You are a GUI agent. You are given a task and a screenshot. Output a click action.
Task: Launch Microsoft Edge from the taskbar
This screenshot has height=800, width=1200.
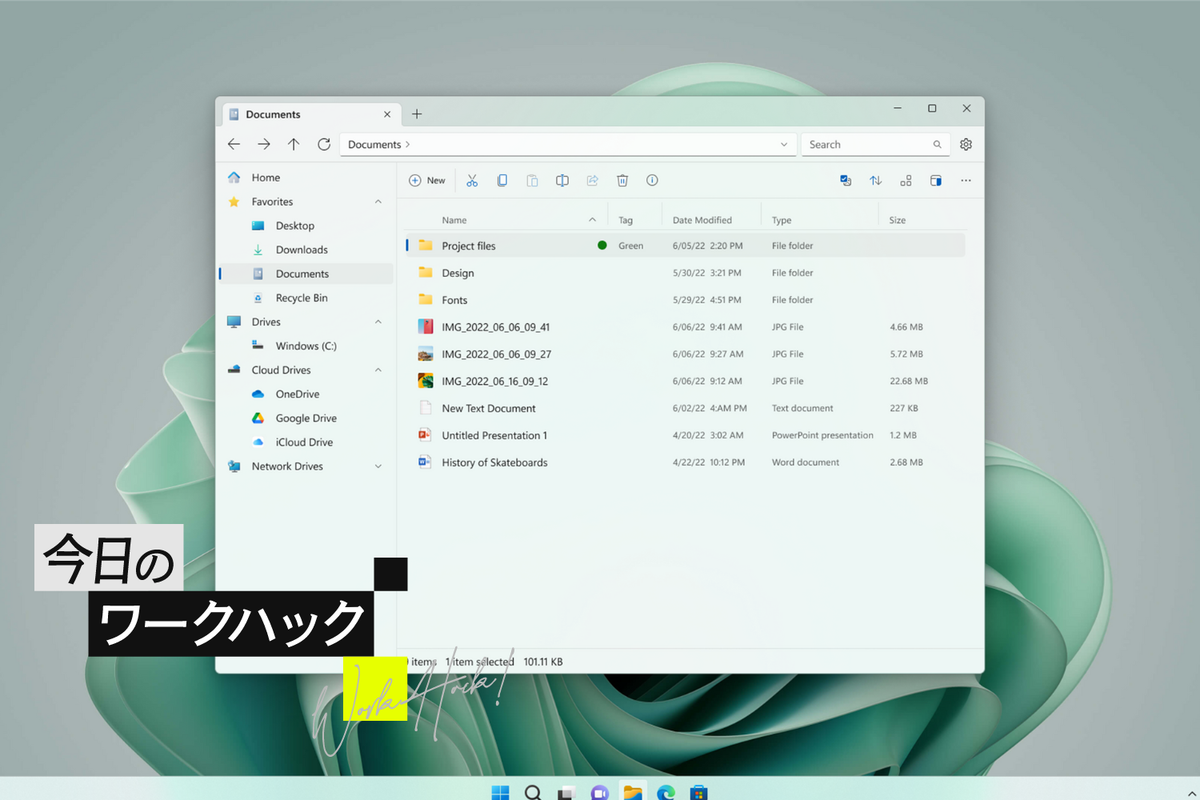[665, 792]
